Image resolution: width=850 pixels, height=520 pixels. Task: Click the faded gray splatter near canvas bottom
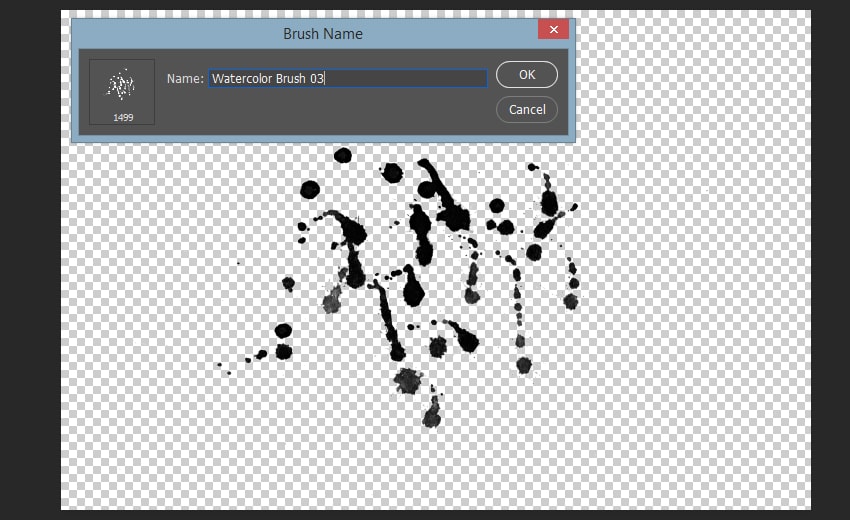(x=407, y=380)
